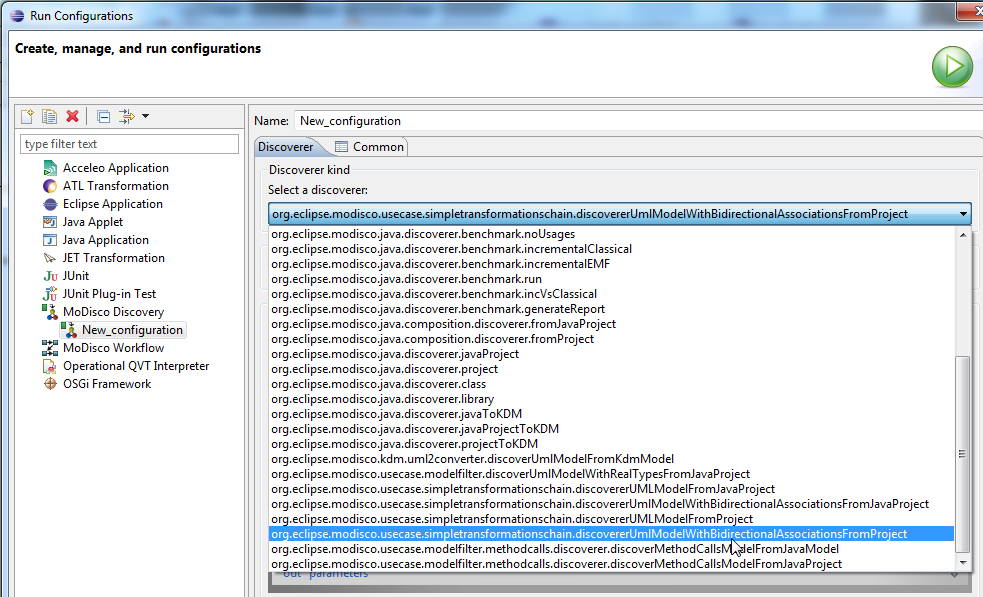The width and height of the screenshot is (983, 597).
Task: Click the New_configuration item icon
Action: tap(70, 330)
